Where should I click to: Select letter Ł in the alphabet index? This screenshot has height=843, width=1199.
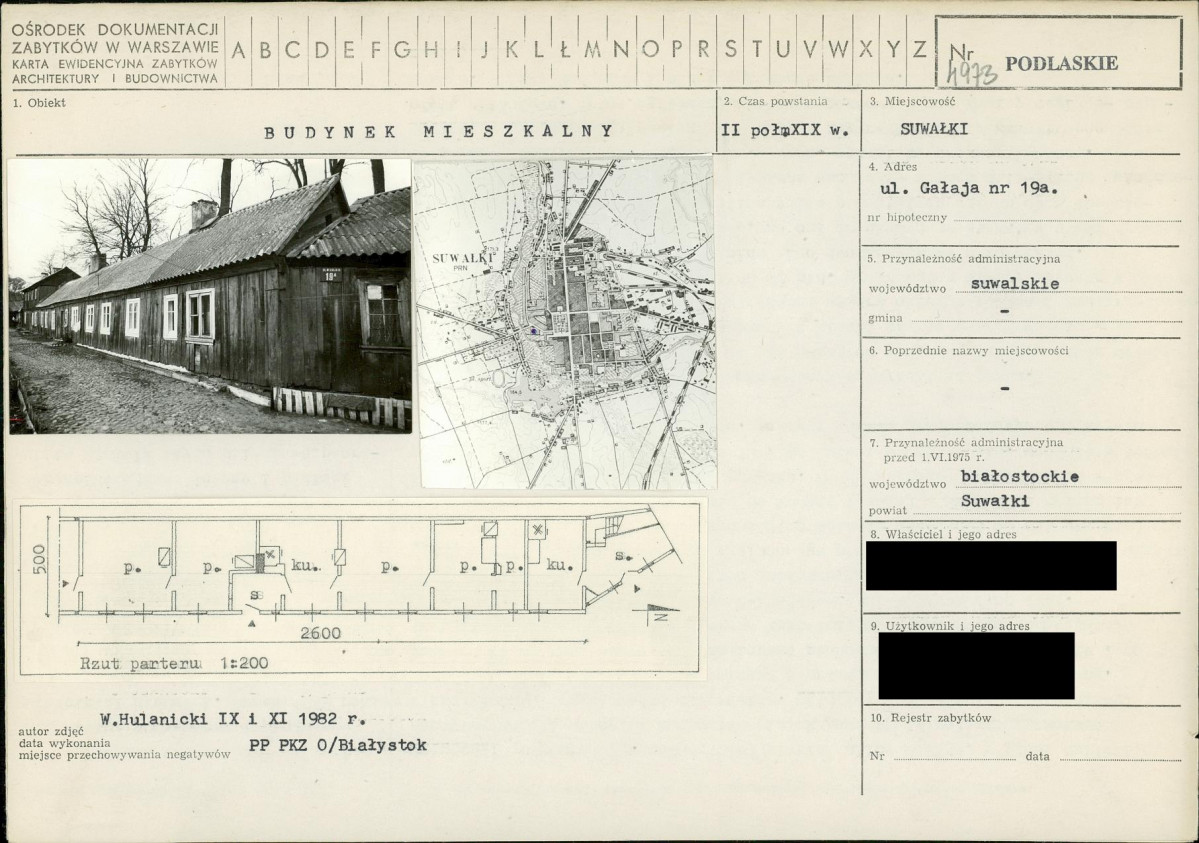coord(566,50)
